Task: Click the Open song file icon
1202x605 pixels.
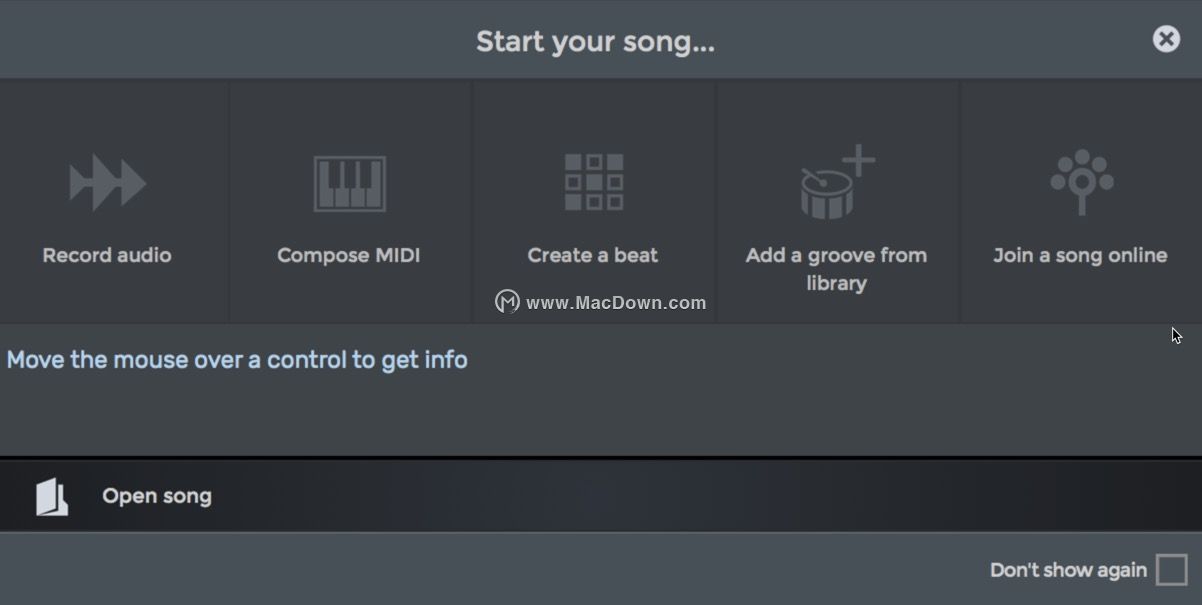Action: 52,496
